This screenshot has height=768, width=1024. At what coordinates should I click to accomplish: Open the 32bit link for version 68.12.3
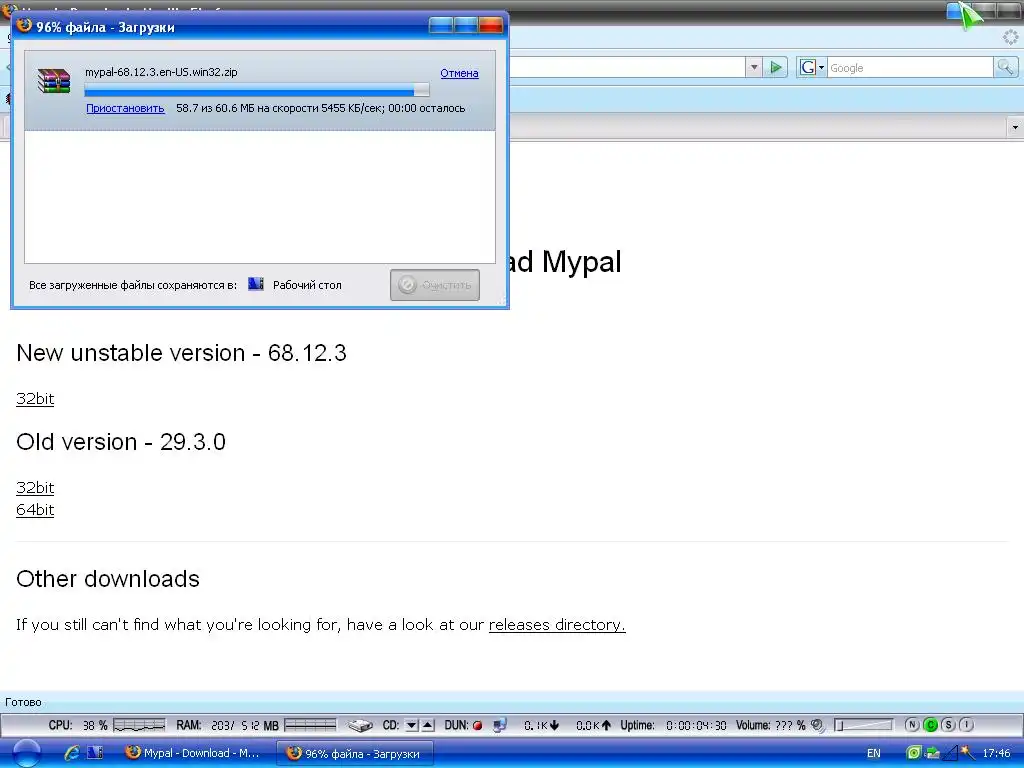tap(35, 399)
